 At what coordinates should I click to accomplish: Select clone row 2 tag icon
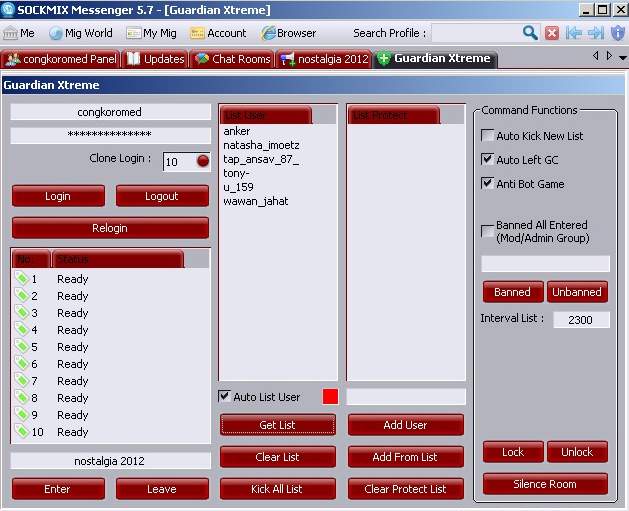coord(22,295)
